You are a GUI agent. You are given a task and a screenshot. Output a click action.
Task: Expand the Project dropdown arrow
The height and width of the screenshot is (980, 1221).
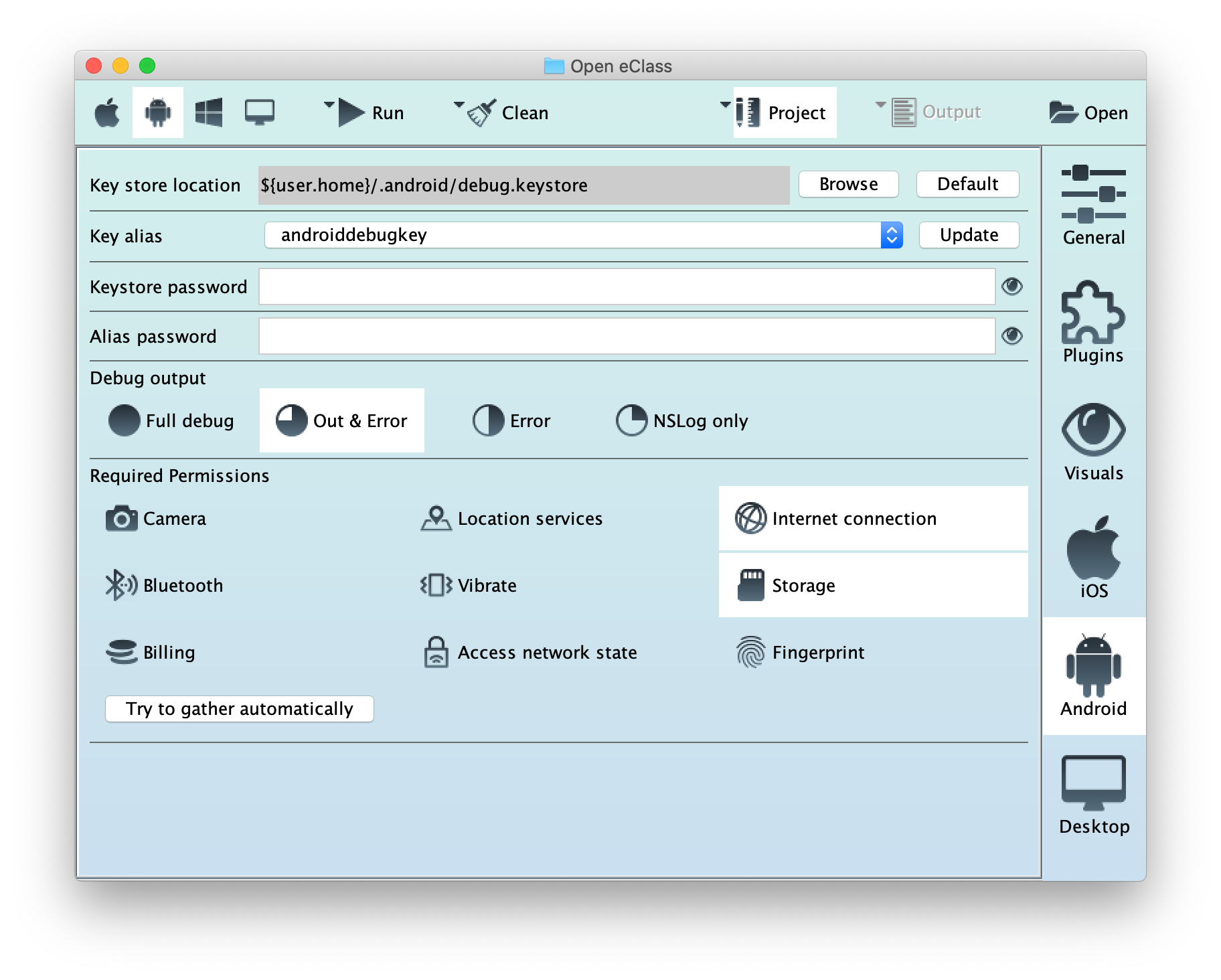pyautogui.click(x=725, y=105)
